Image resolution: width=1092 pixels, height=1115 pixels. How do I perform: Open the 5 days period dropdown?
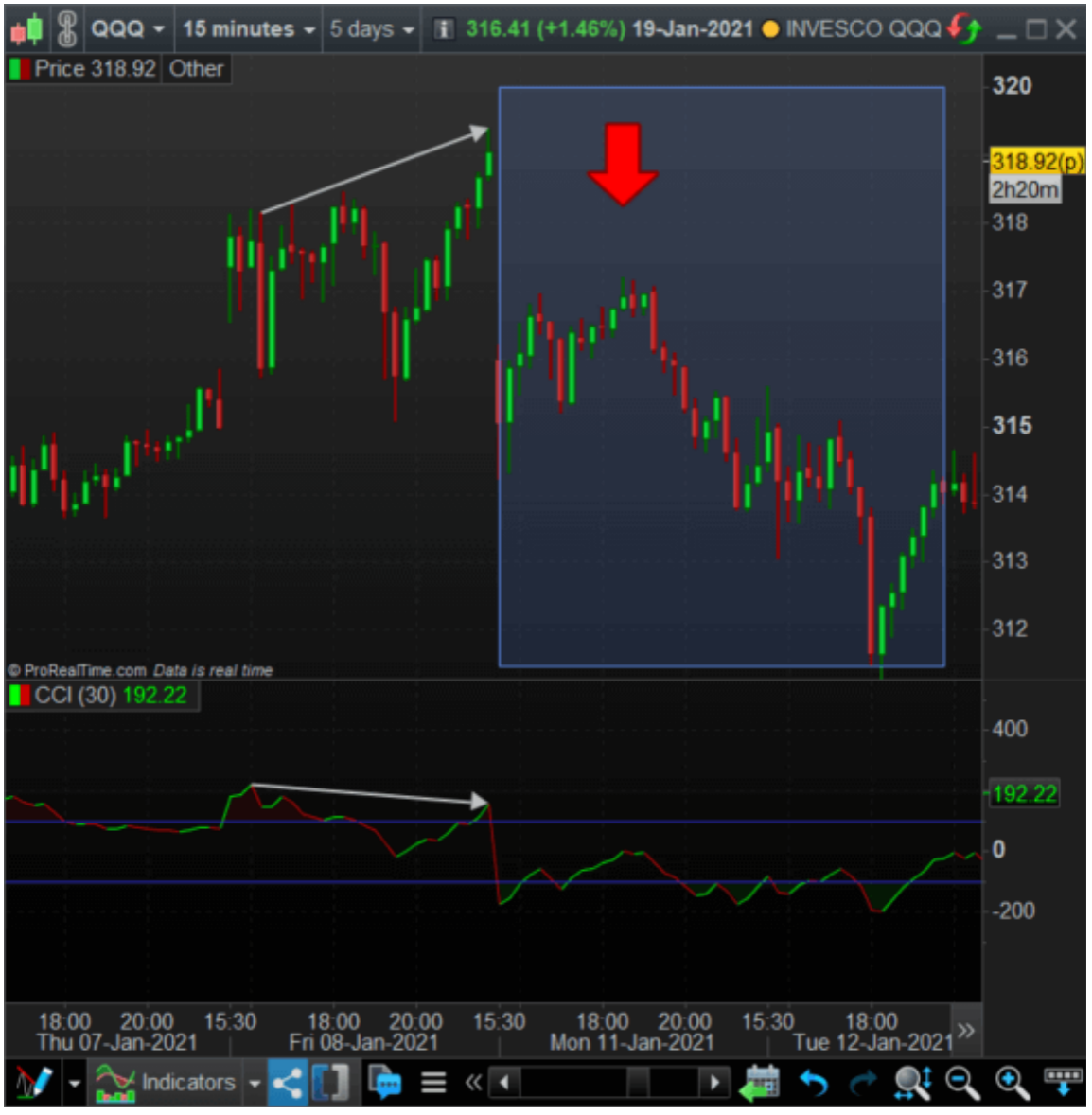pos(372,29)
